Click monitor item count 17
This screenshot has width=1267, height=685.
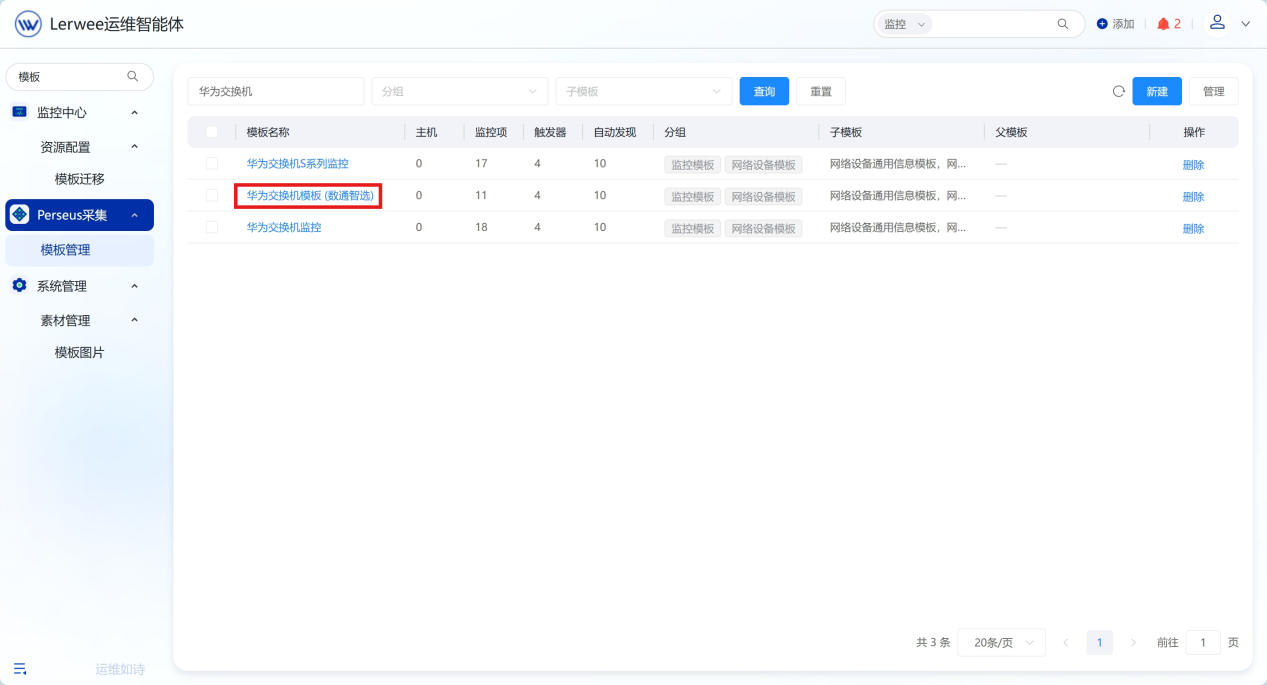(481, 164)
